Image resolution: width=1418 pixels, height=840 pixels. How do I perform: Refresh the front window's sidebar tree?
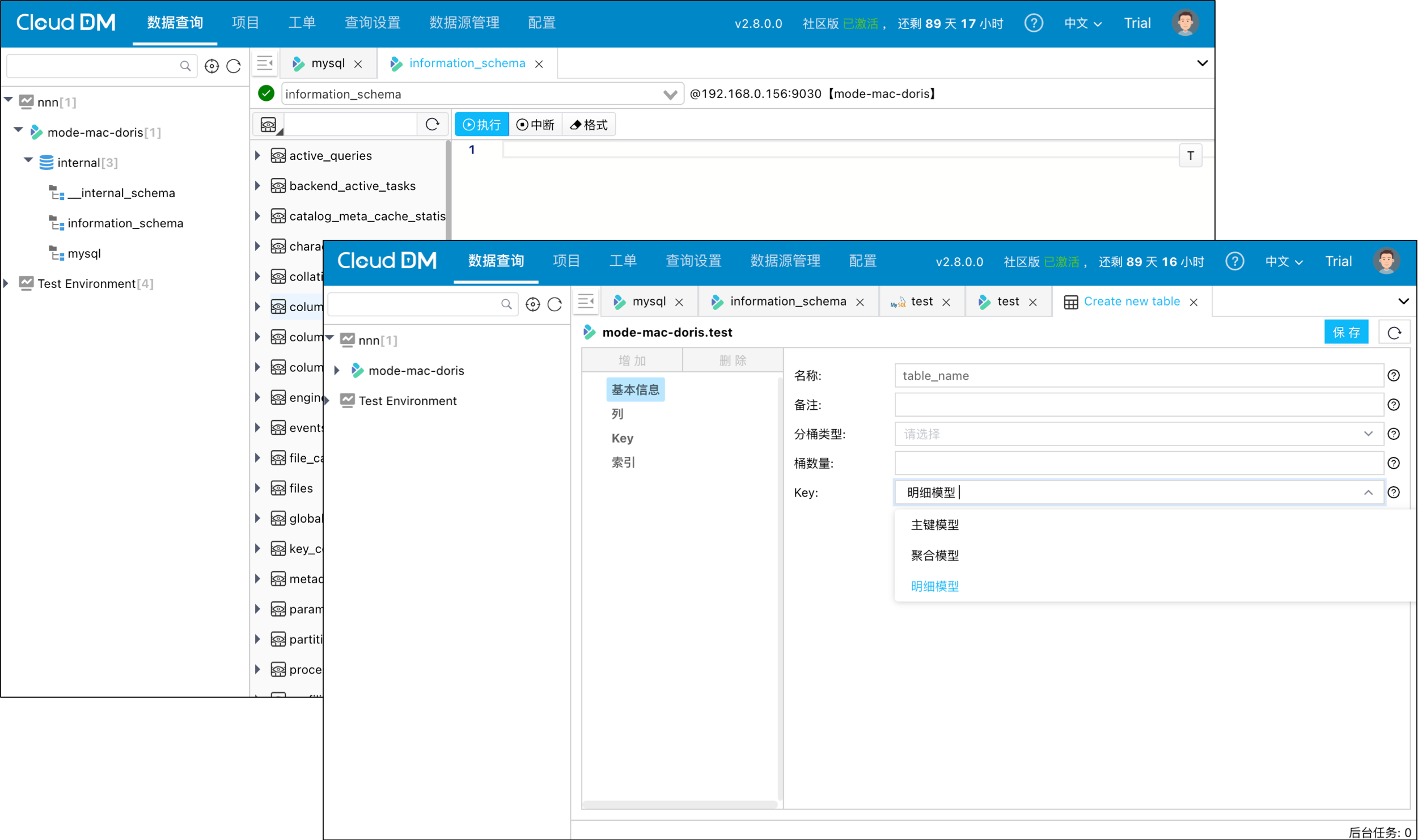(x=554, y=304)
